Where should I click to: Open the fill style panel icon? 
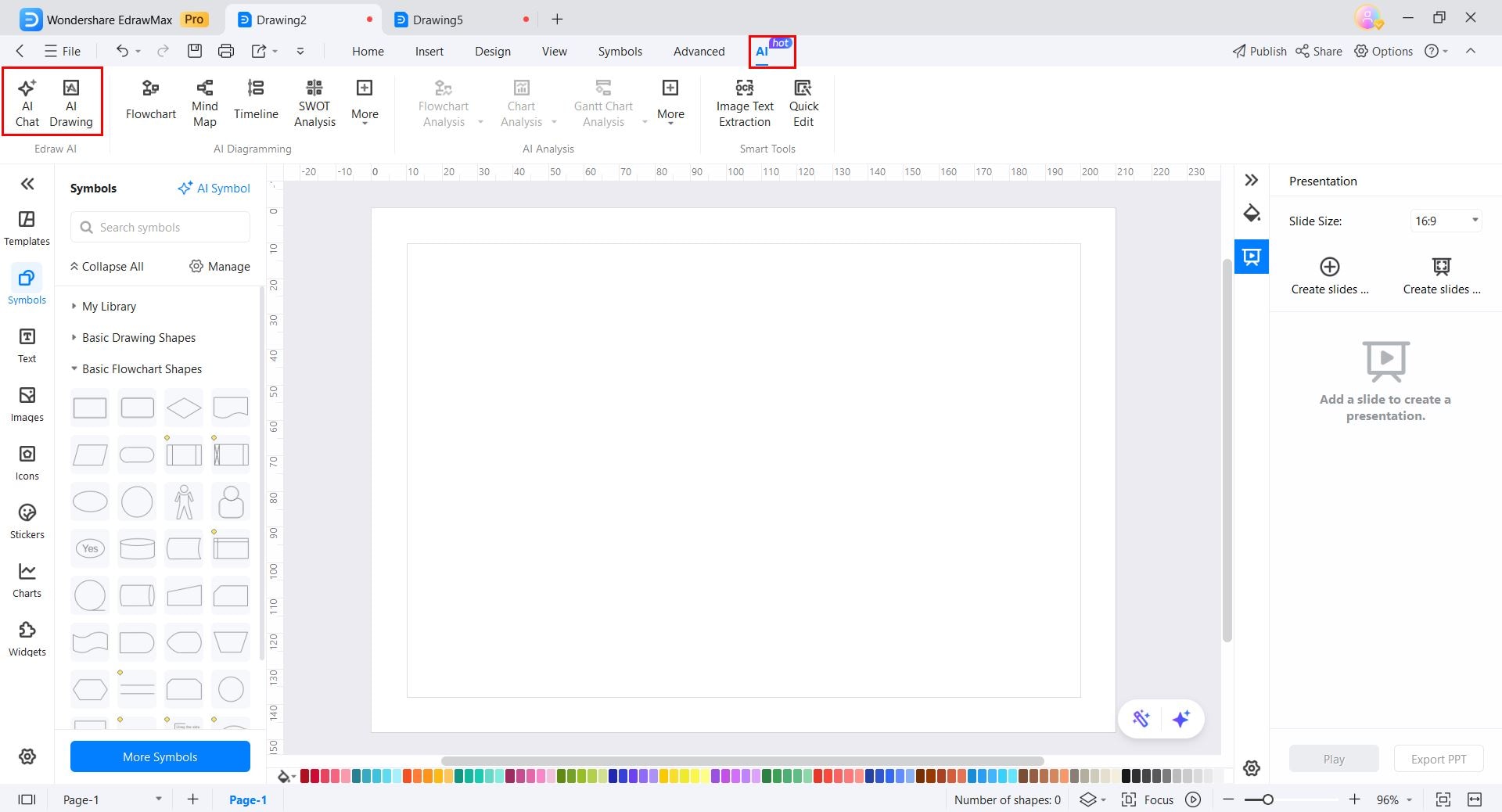pos(1252,214)
